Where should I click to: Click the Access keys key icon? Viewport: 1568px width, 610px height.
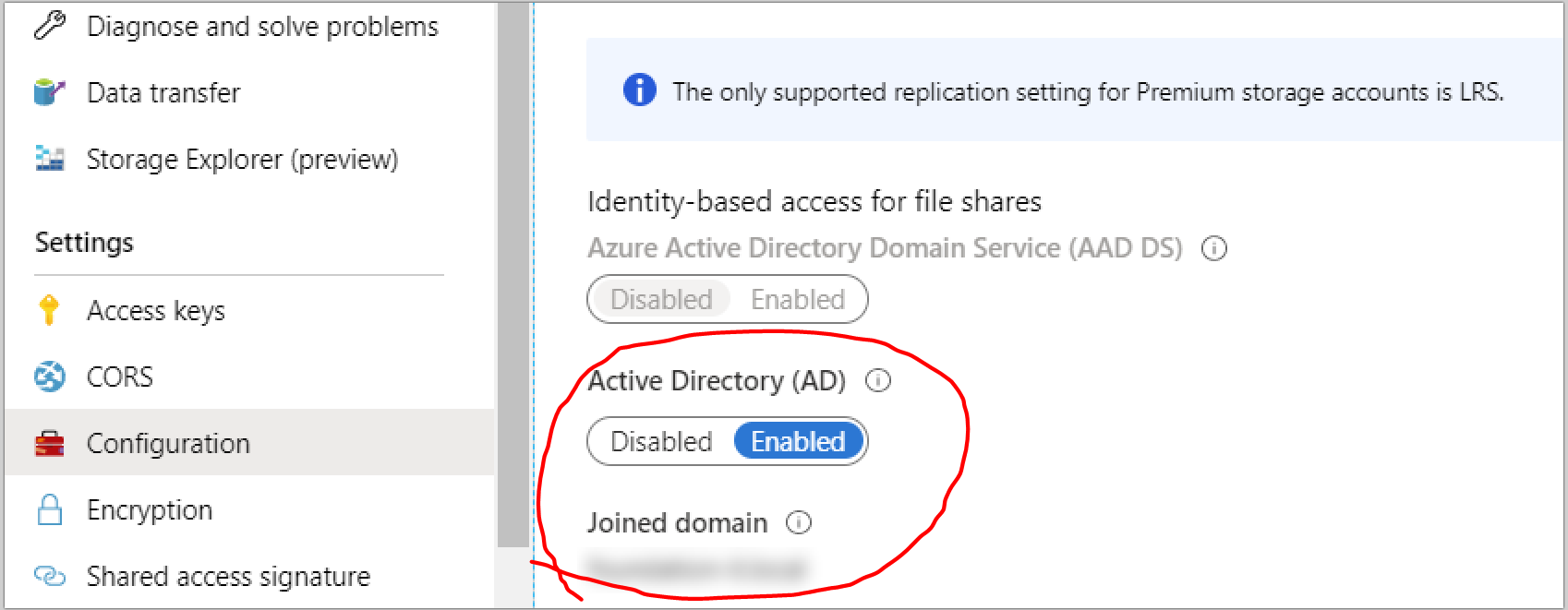pos(49,310)
